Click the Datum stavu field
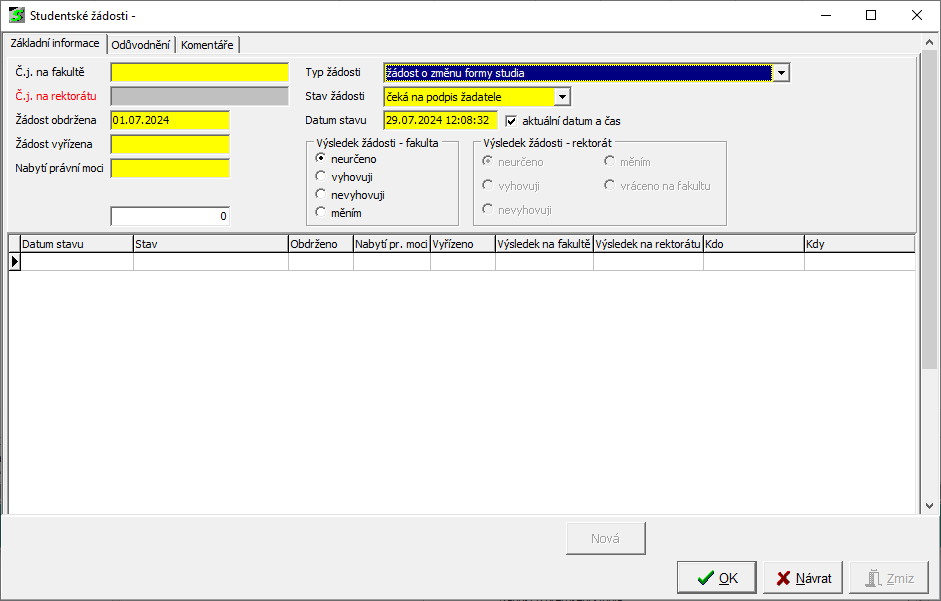 (x=440, y=120)
